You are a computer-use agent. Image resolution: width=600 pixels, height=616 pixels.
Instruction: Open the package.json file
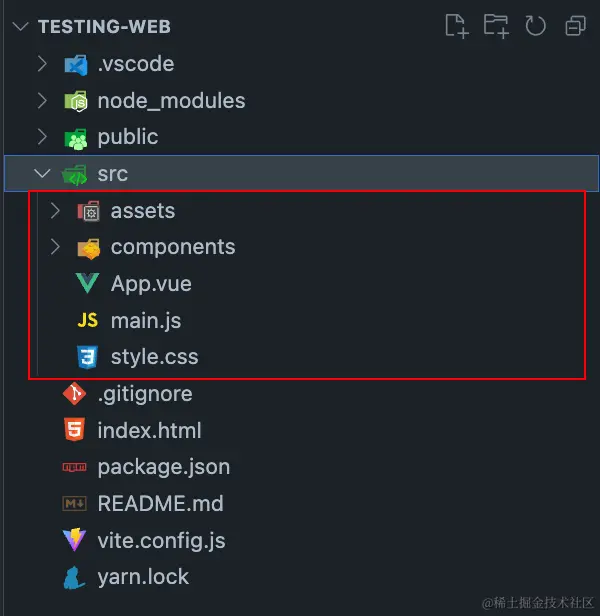click(163, 467)
